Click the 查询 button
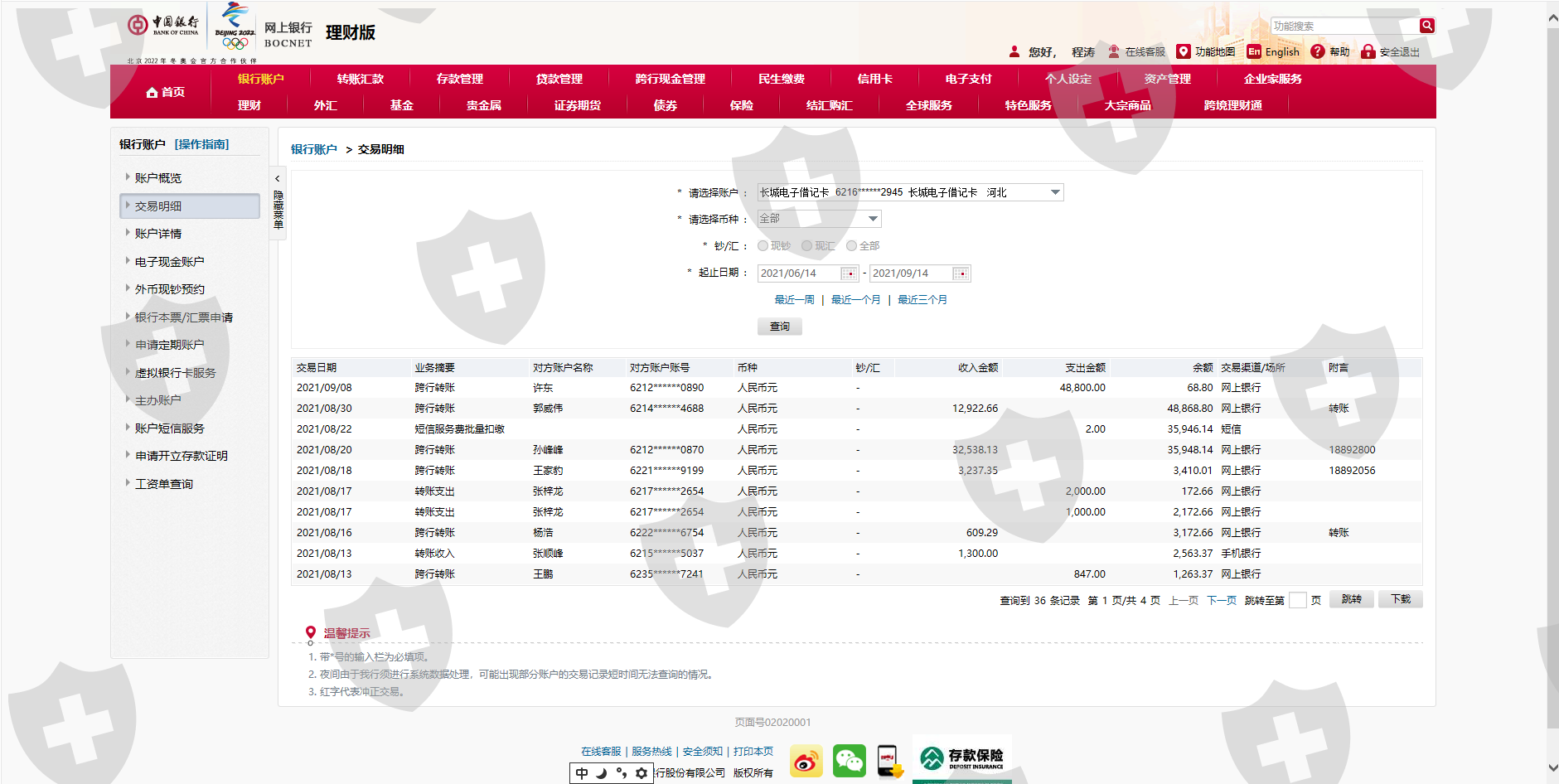This screenshot has height=784, width=1559. pyautogui.click(x=779, y=327)
